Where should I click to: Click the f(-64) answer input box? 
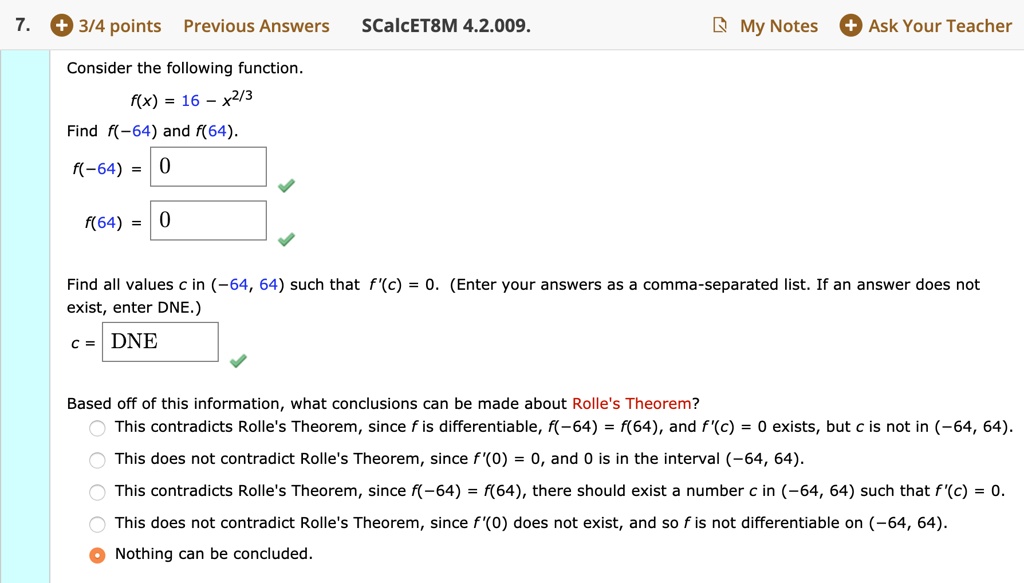[208, 167]
